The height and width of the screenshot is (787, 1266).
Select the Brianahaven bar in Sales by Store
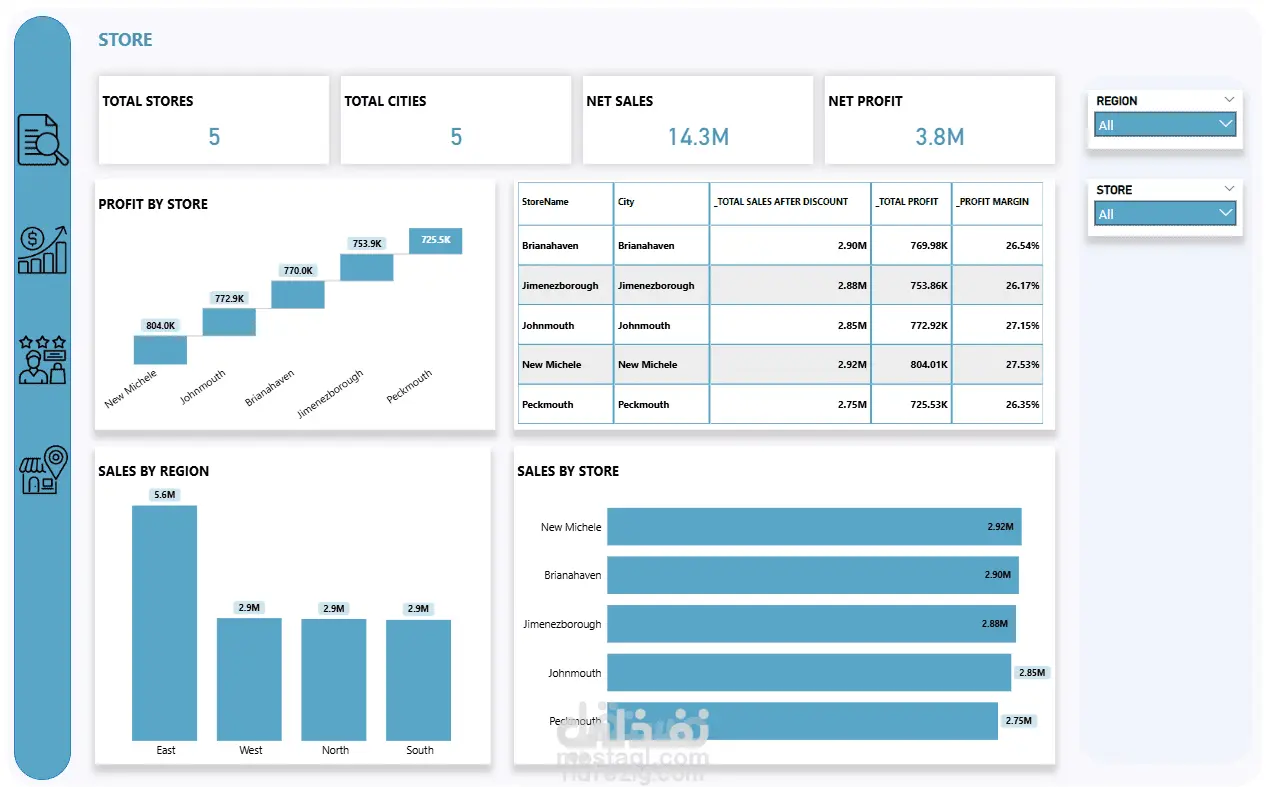tap(813, 575)
